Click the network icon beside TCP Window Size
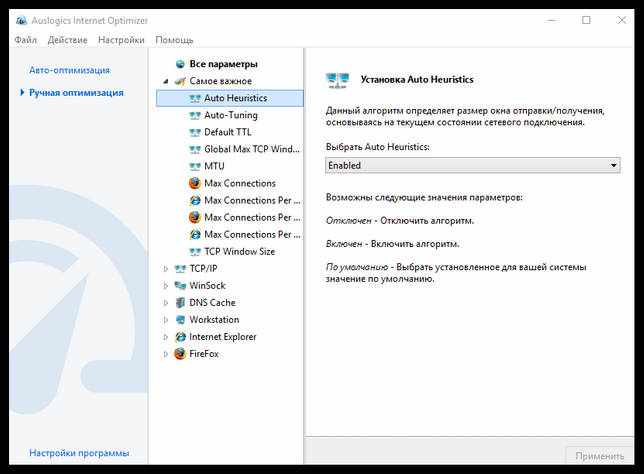 (195, 251)
